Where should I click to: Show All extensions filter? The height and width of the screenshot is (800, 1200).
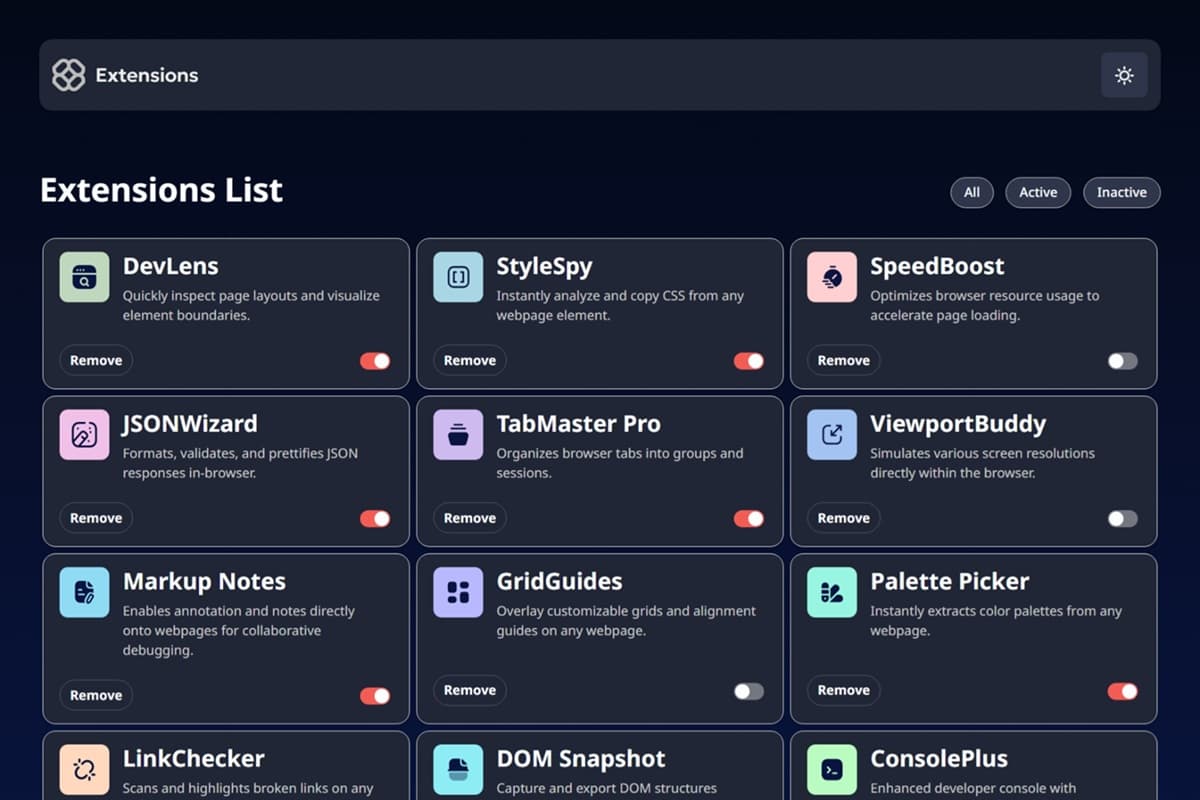coord(972,193)
